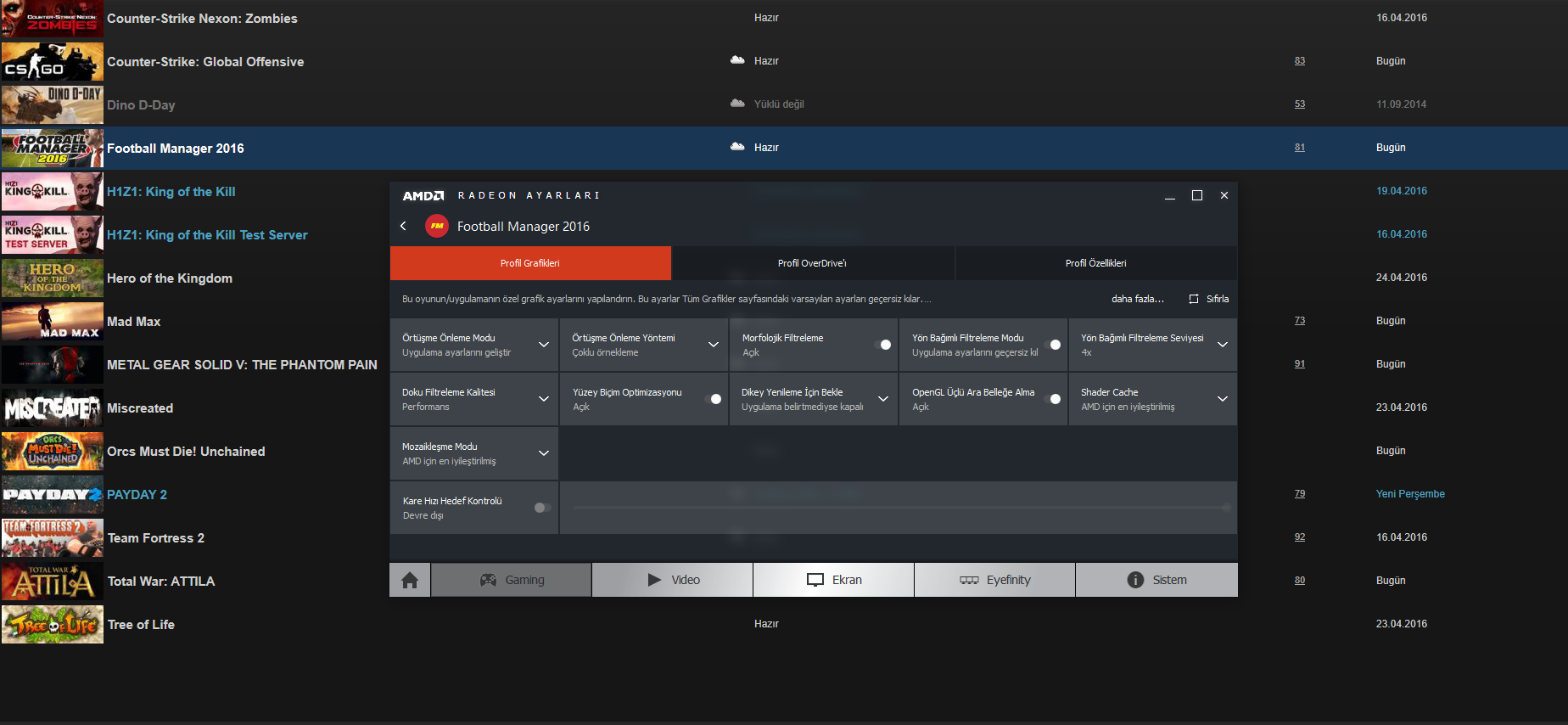The height and width of the screenshot is (725, 1568).
Task: Select the Orcs Must Die! Unchained thumbnail
Action: pyautogui.click(x=53, y=452)
